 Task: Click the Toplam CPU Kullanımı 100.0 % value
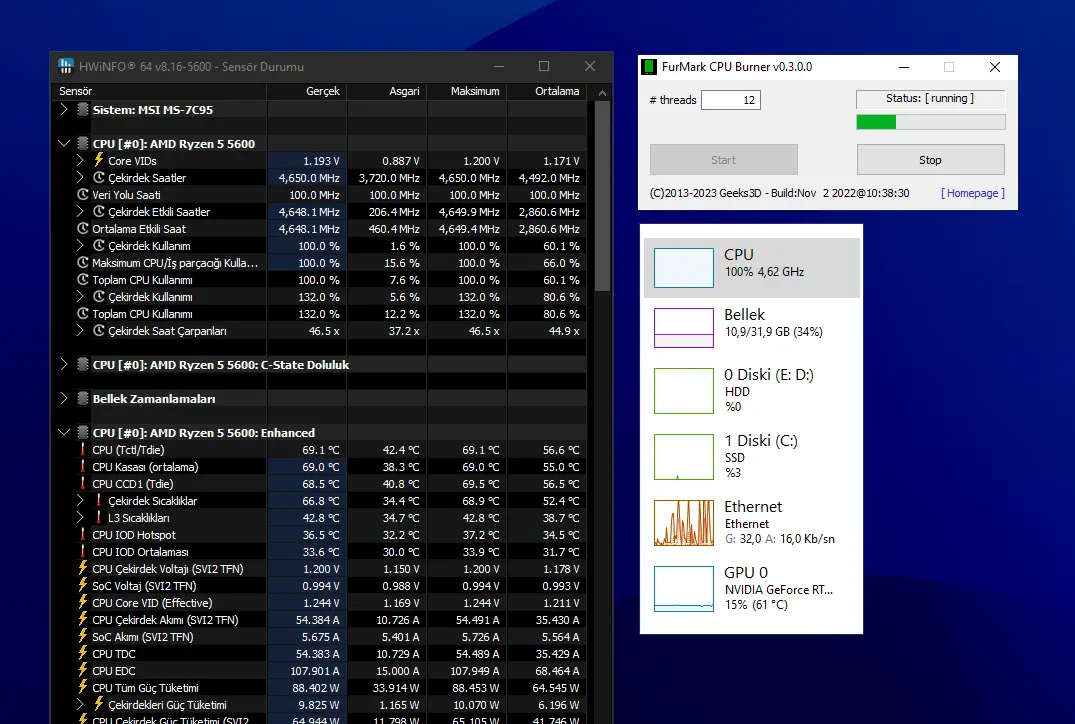tap(319, 280)
